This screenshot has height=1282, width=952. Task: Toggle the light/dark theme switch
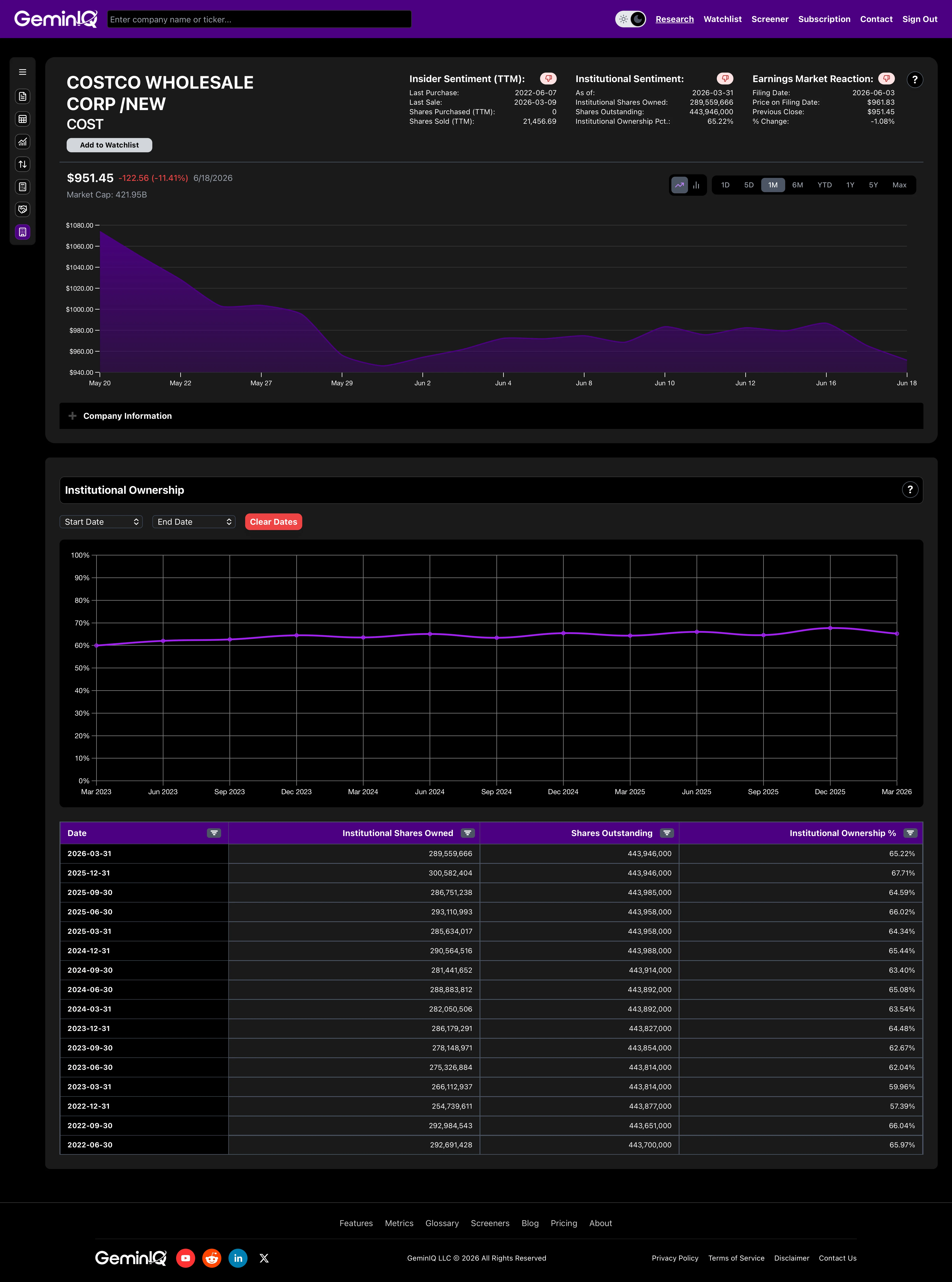pos(631,19)
